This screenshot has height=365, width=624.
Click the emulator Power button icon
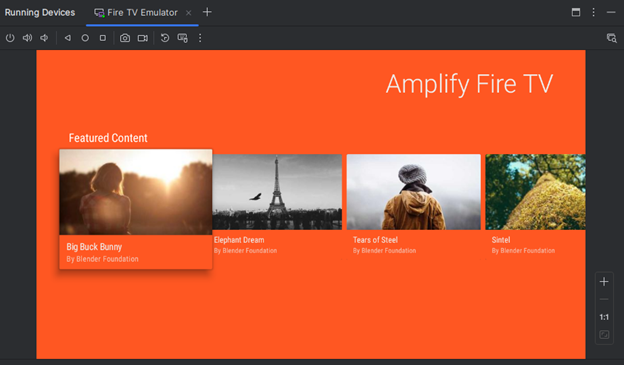pyautogui.click(x=10, y=38)
